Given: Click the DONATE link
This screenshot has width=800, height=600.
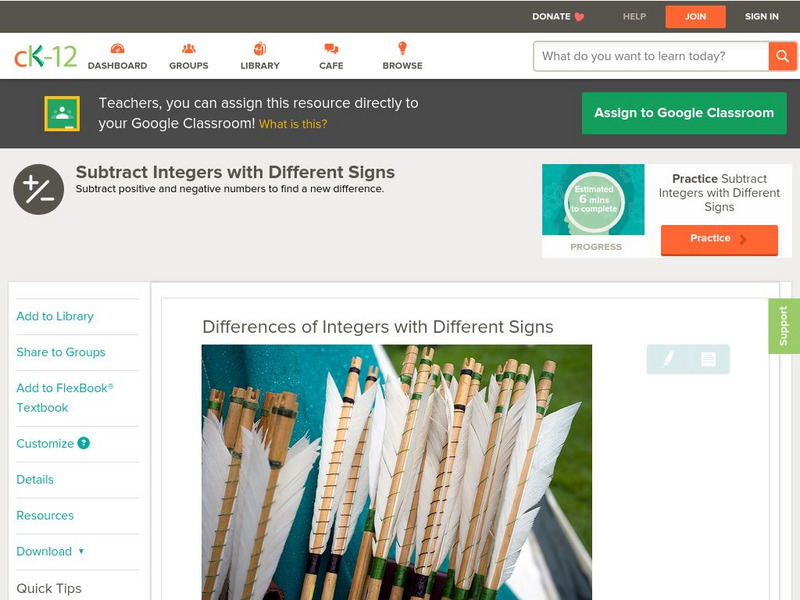Looking at the screenshot, I should (x=551, y=16).
